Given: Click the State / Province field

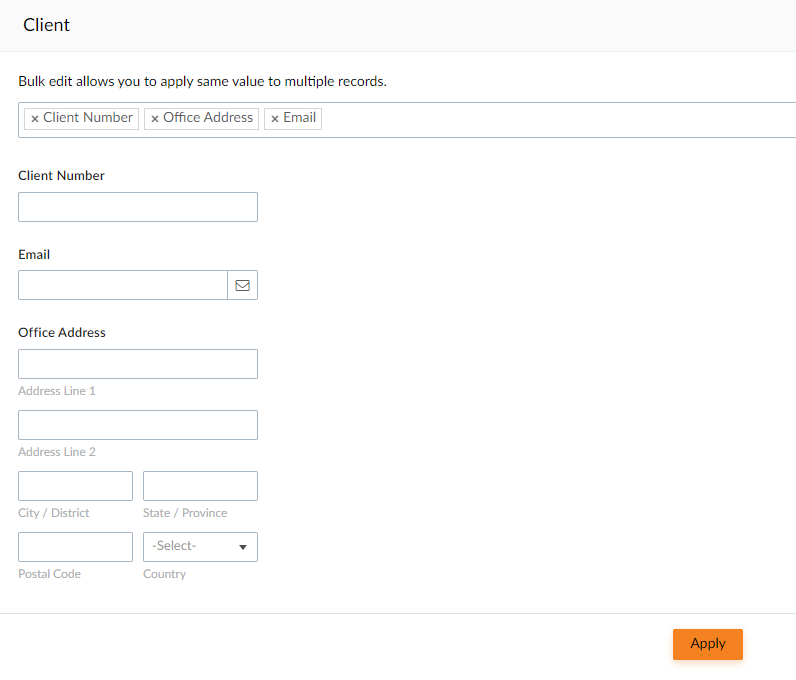Looking at the screenshot, I should pyautogui.click(x=200, y=485).
